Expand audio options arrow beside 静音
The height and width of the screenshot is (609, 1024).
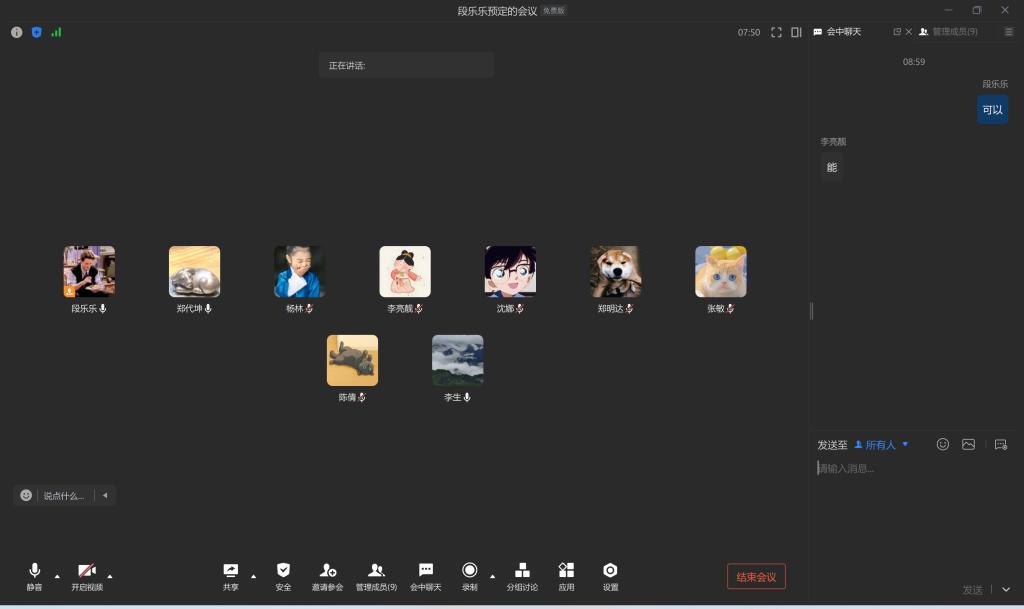57,576
